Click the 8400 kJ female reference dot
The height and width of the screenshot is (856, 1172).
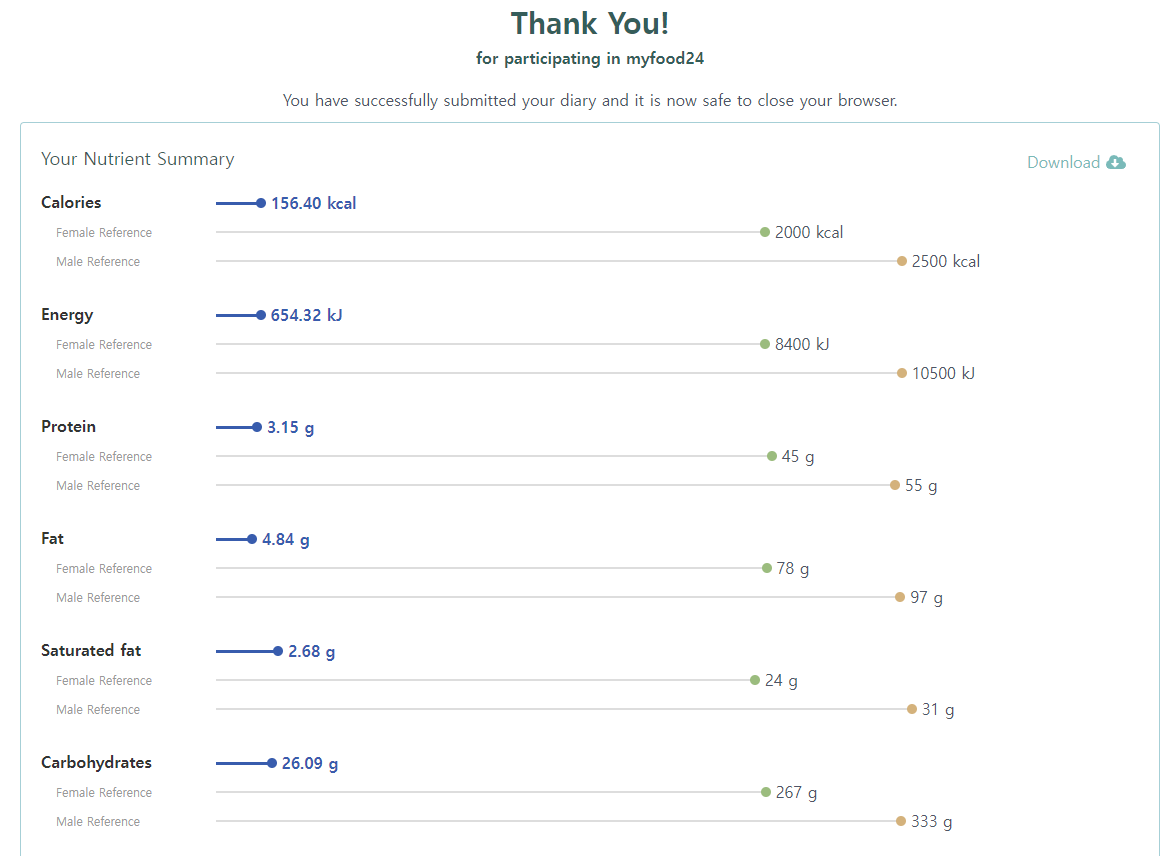765,344
